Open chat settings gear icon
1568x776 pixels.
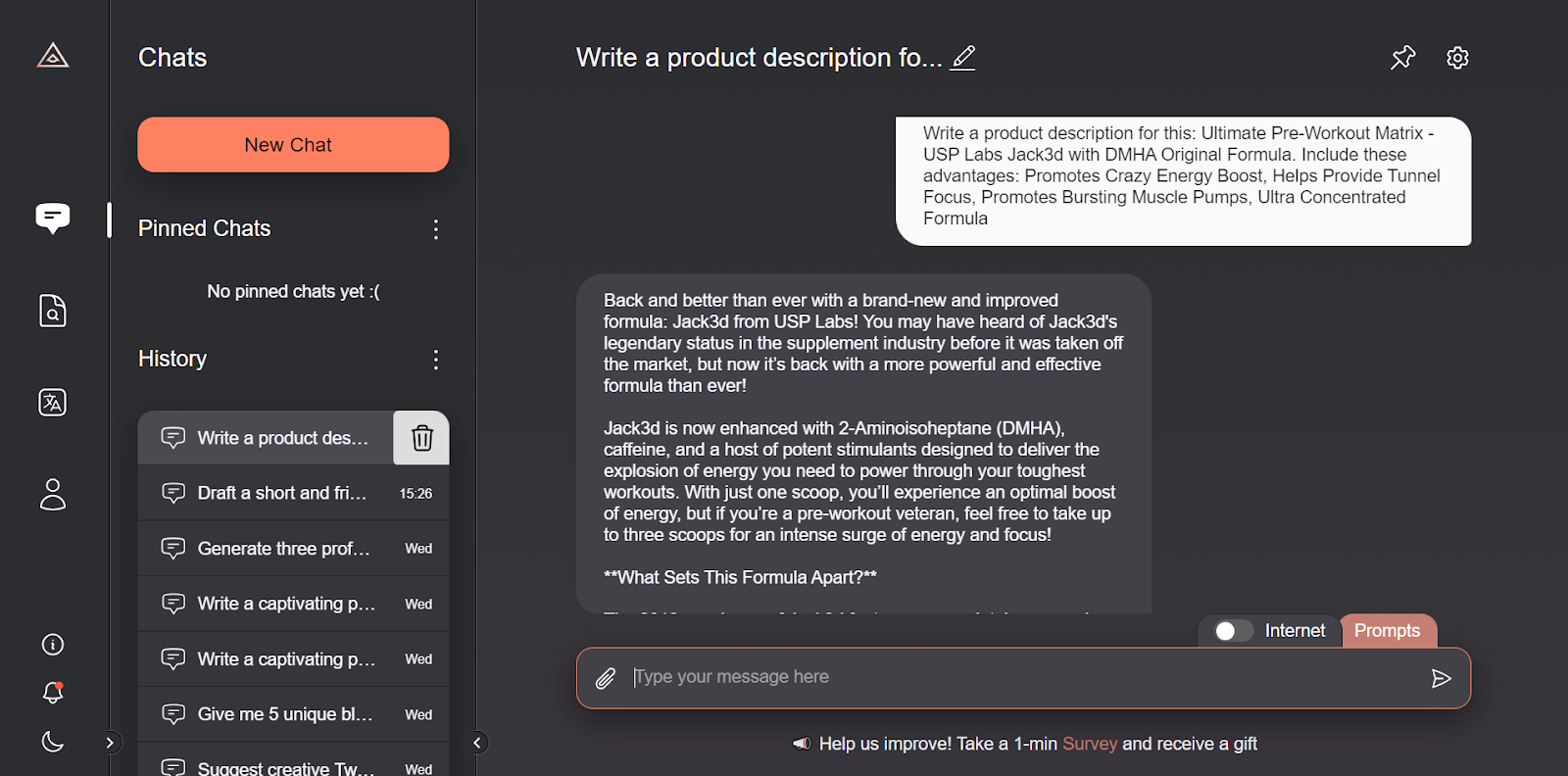[1457, 58]
